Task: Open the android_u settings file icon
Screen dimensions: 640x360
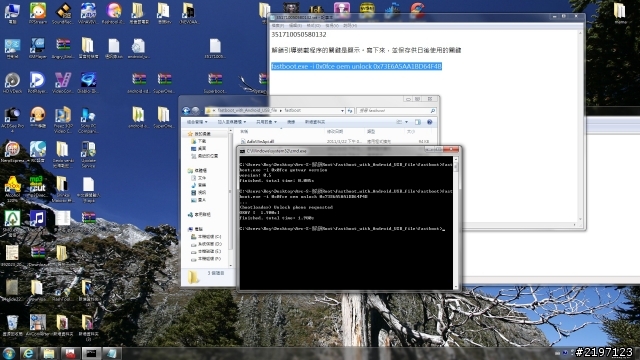Action: tap(138, 48)
